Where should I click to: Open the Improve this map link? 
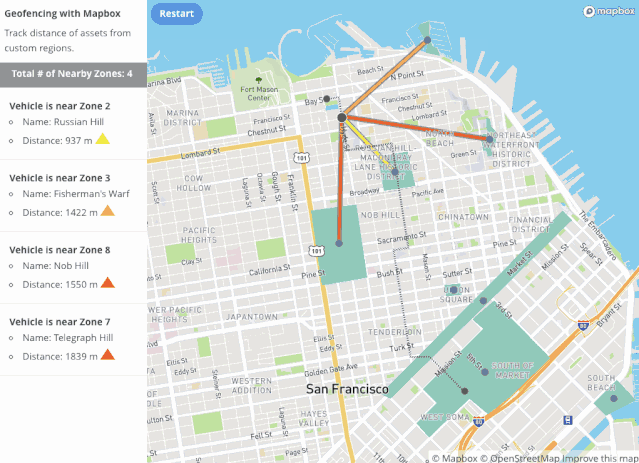pos(599,459)
